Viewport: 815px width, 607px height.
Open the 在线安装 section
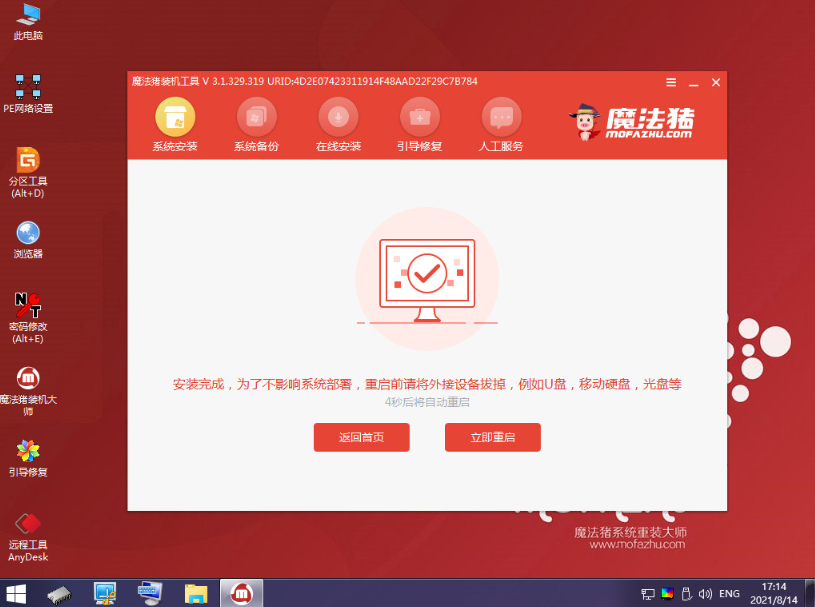pos(338,122)
